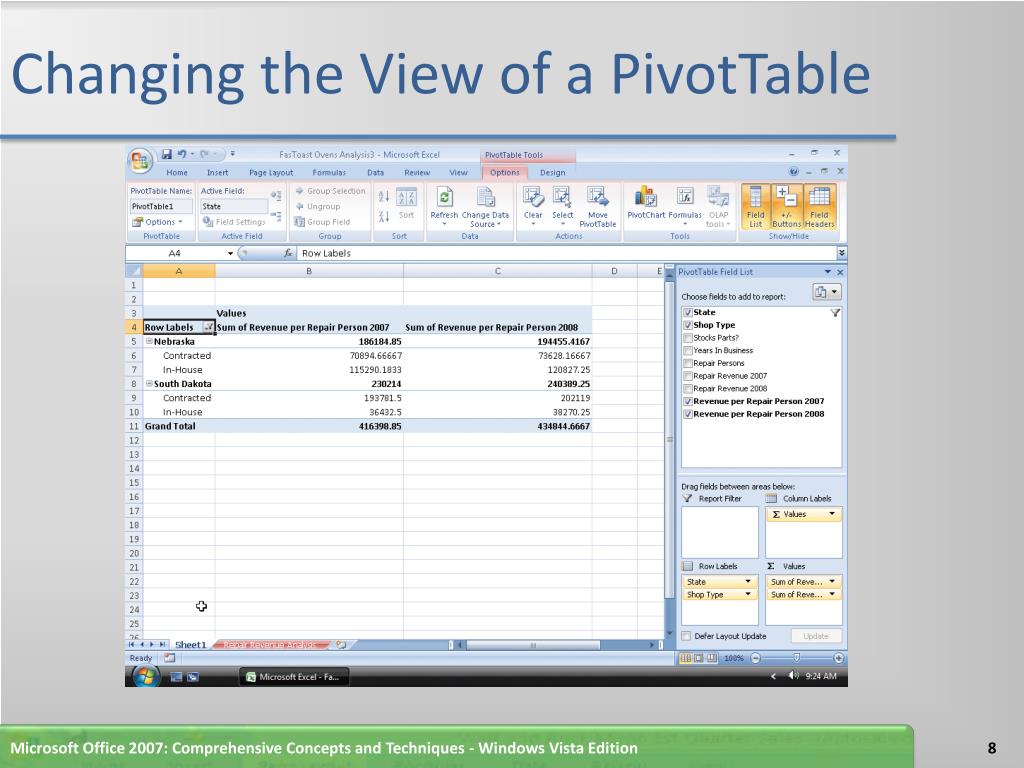Click zoom in plus button
Viewport: 1024px width, 768px height.
pos(839,658)
